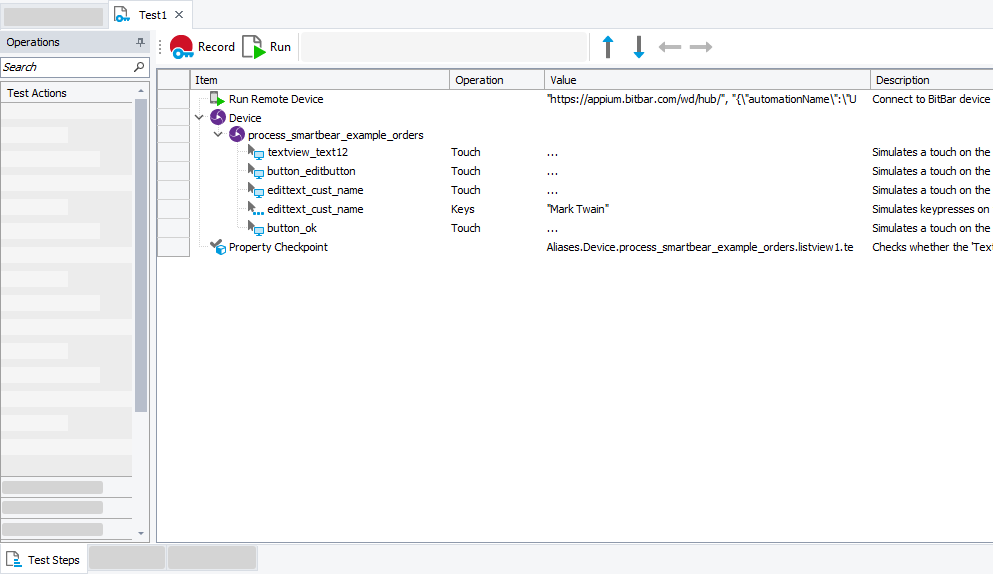Click in the Operations Search field
The height and width of the screenshot is (574, 993).
click(65, 67)
